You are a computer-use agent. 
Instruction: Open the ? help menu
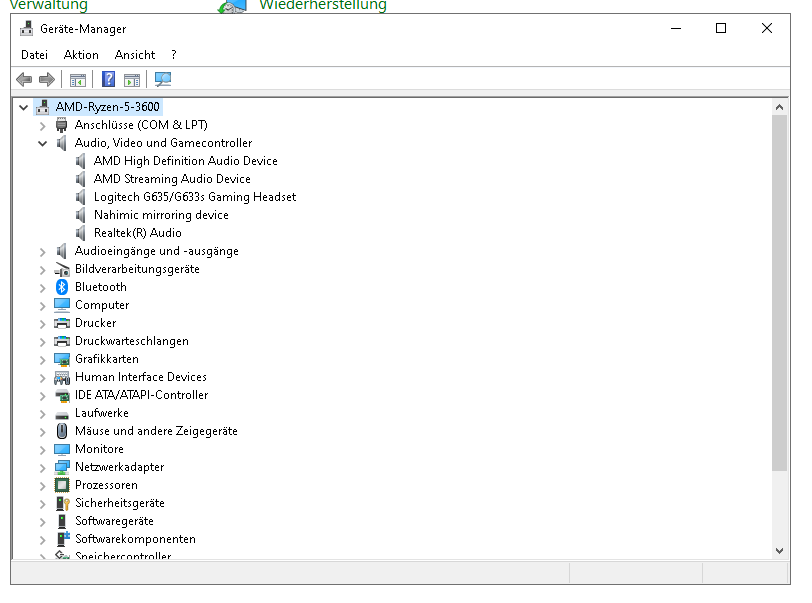173,55
